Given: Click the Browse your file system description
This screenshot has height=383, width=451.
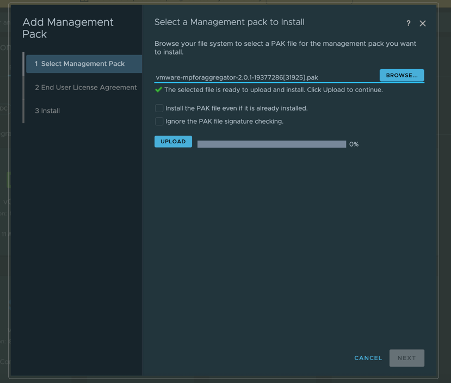Looking at the screenshot, I should (x=285, y=48).
